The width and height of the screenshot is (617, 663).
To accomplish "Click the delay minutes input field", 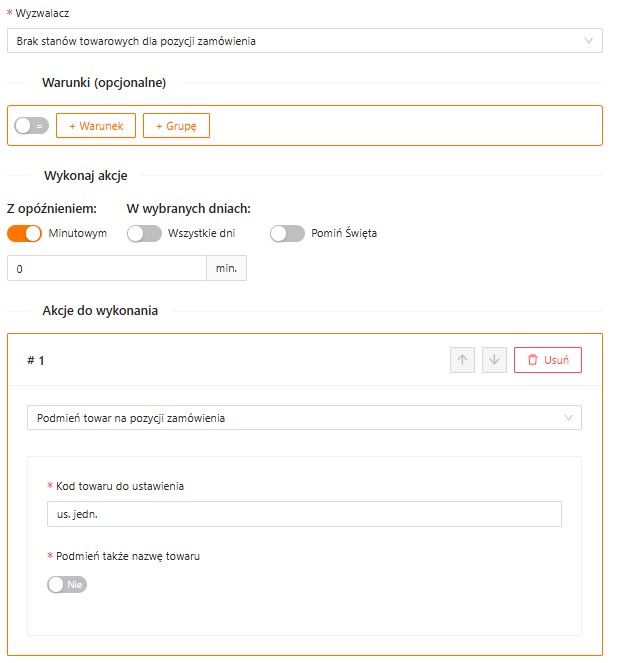I will point(106,268).
